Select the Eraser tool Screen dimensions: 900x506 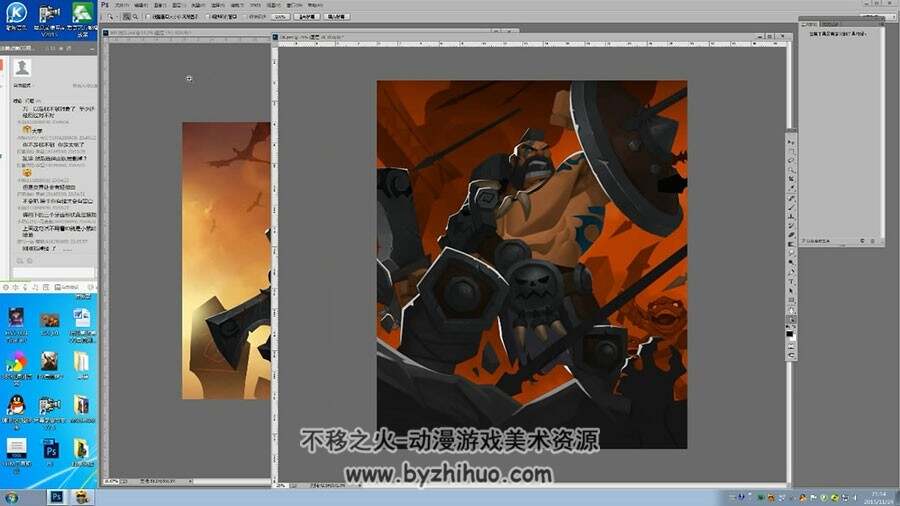point(792,235)
